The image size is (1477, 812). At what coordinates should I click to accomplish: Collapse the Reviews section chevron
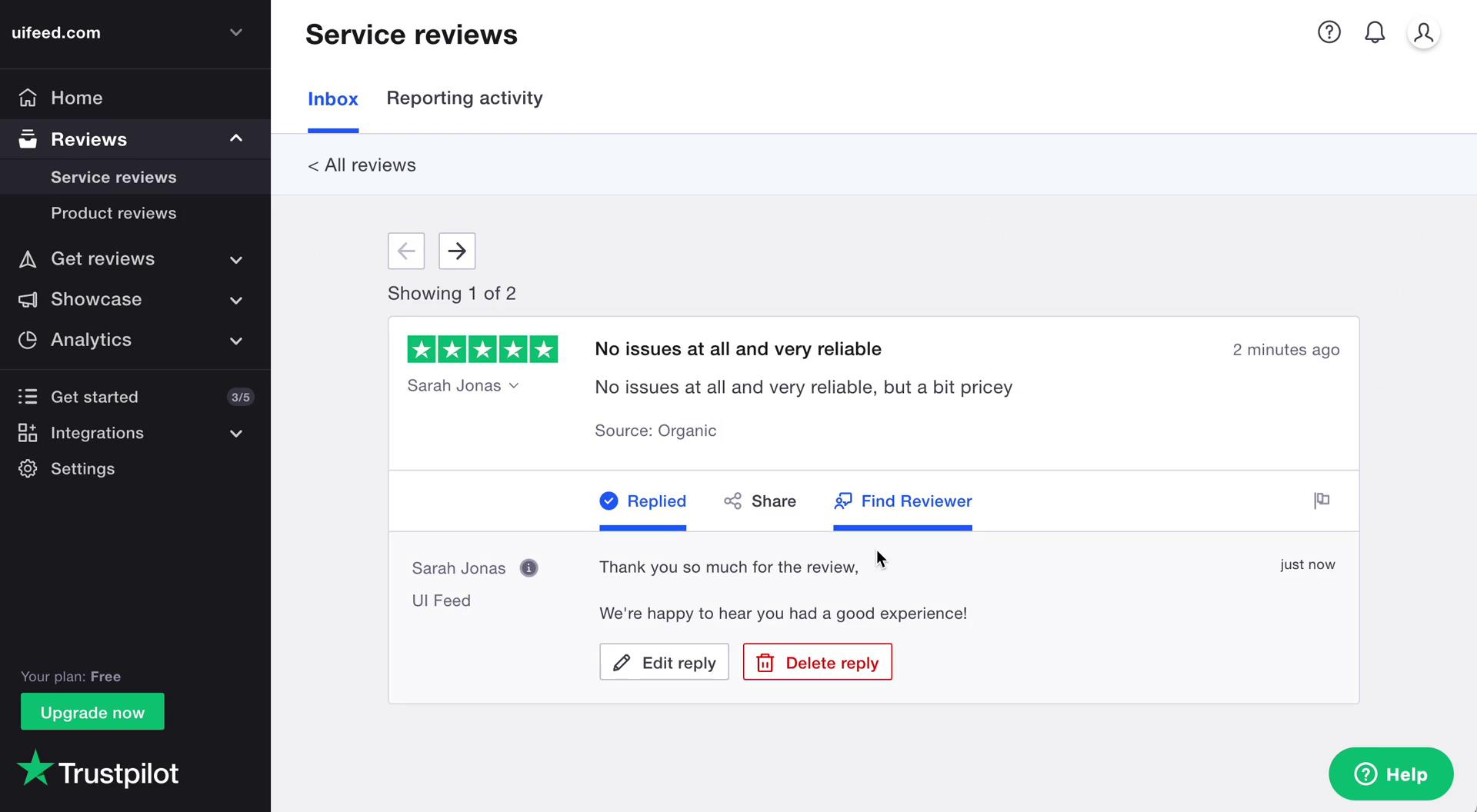point(236,138)
